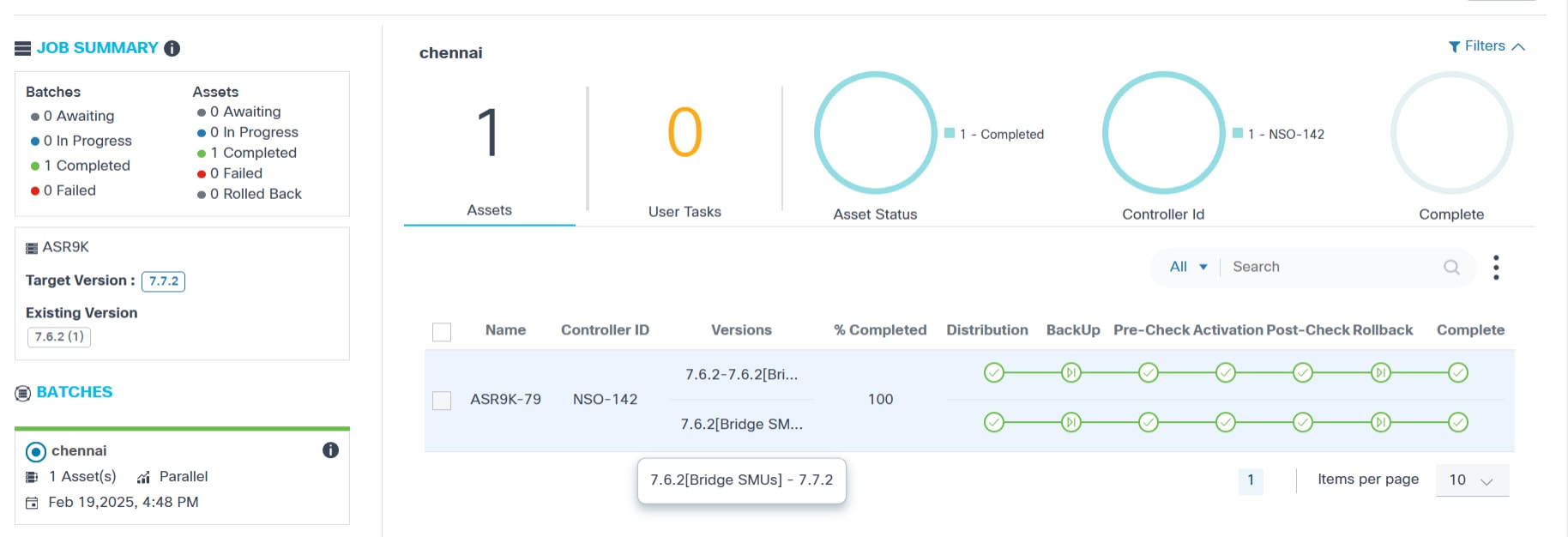Toggle the select-all header checkbox
The width and height of the screenshot is (1568, 537).
click(442, 332)
